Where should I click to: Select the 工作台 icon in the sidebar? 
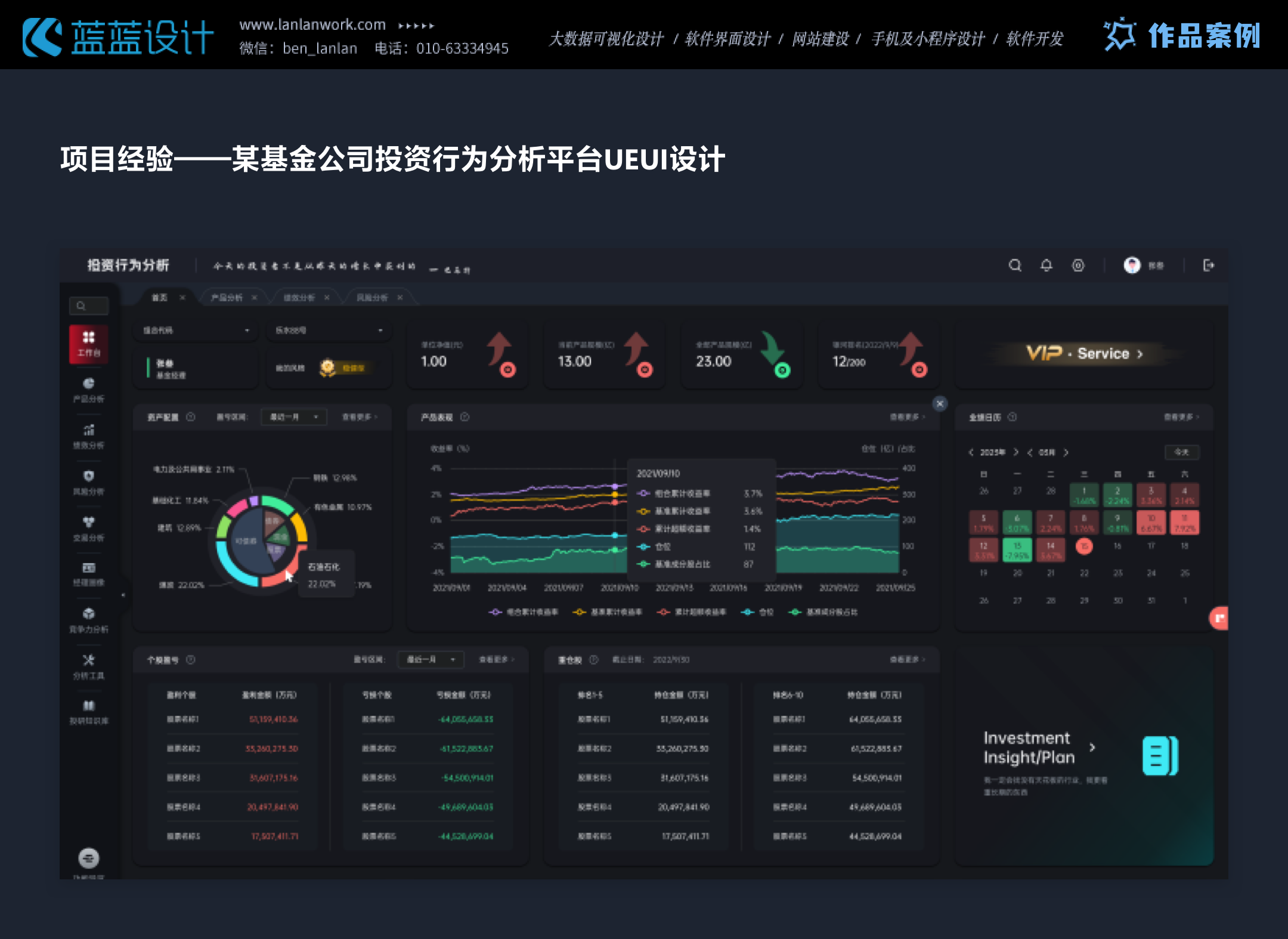pyautogui.click(x=88, y=344)
